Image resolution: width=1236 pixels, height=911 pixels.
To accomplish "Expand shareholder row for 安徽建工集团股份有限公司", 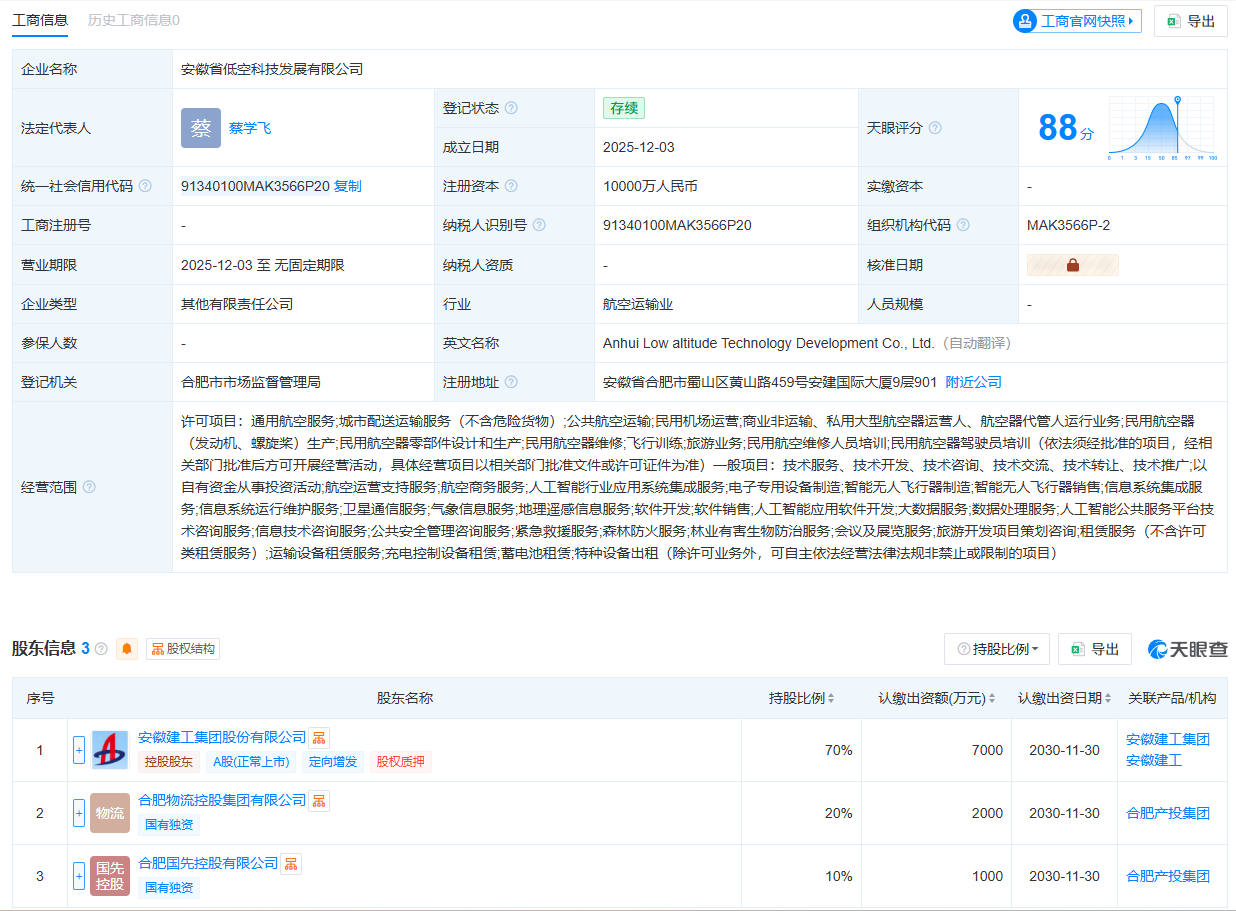I will (79, 750).
